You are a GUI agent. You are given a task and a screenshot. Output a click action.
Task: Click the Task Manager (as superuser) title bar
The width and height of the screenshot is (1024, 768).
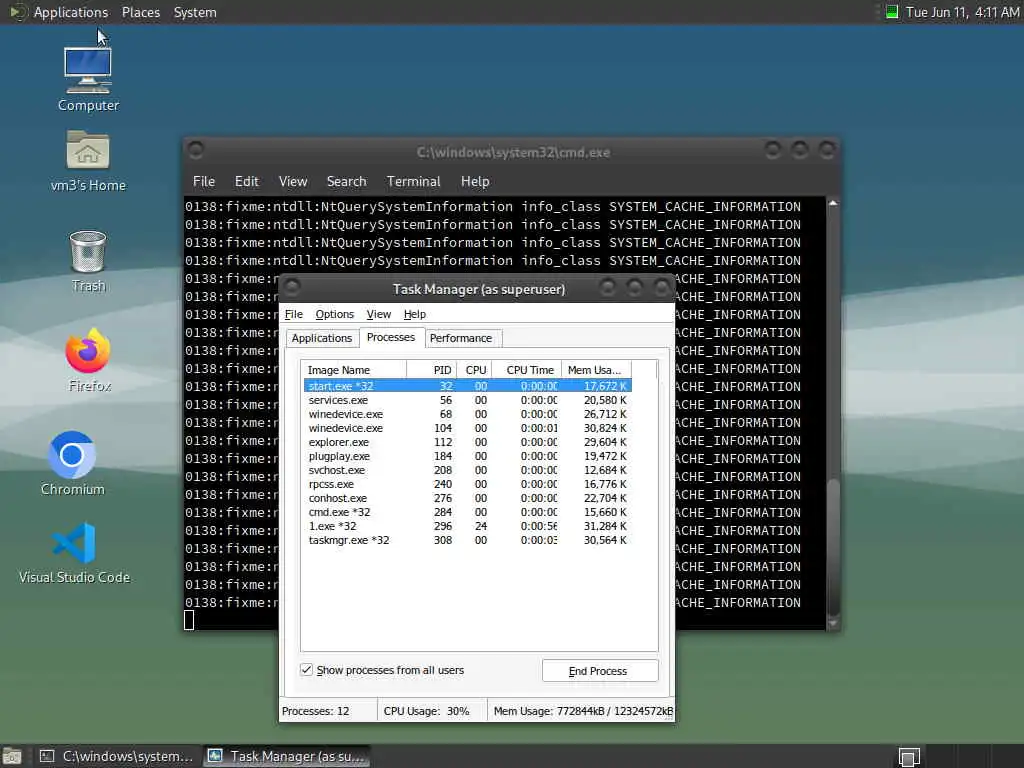click(478, 289)
